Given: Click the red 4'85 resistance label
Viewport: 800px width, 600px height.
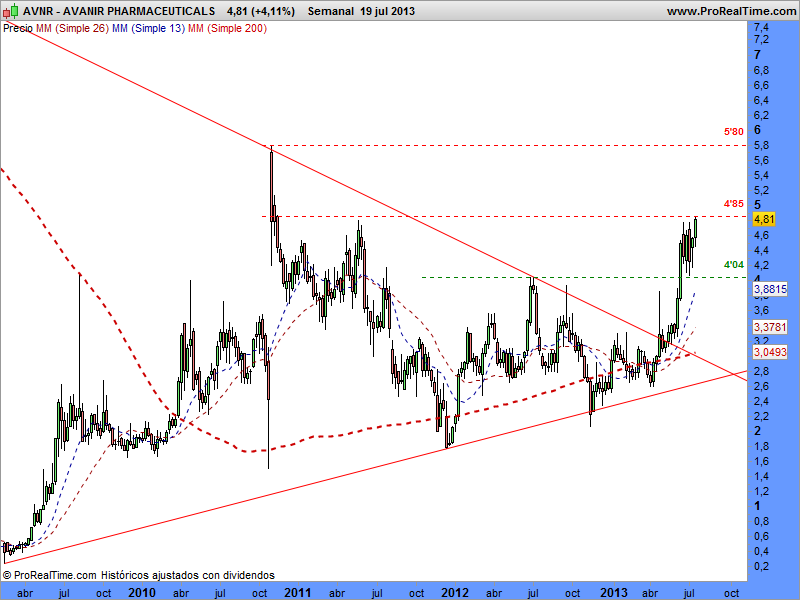Looking at the screenshot, I should (x=734, y=204).
